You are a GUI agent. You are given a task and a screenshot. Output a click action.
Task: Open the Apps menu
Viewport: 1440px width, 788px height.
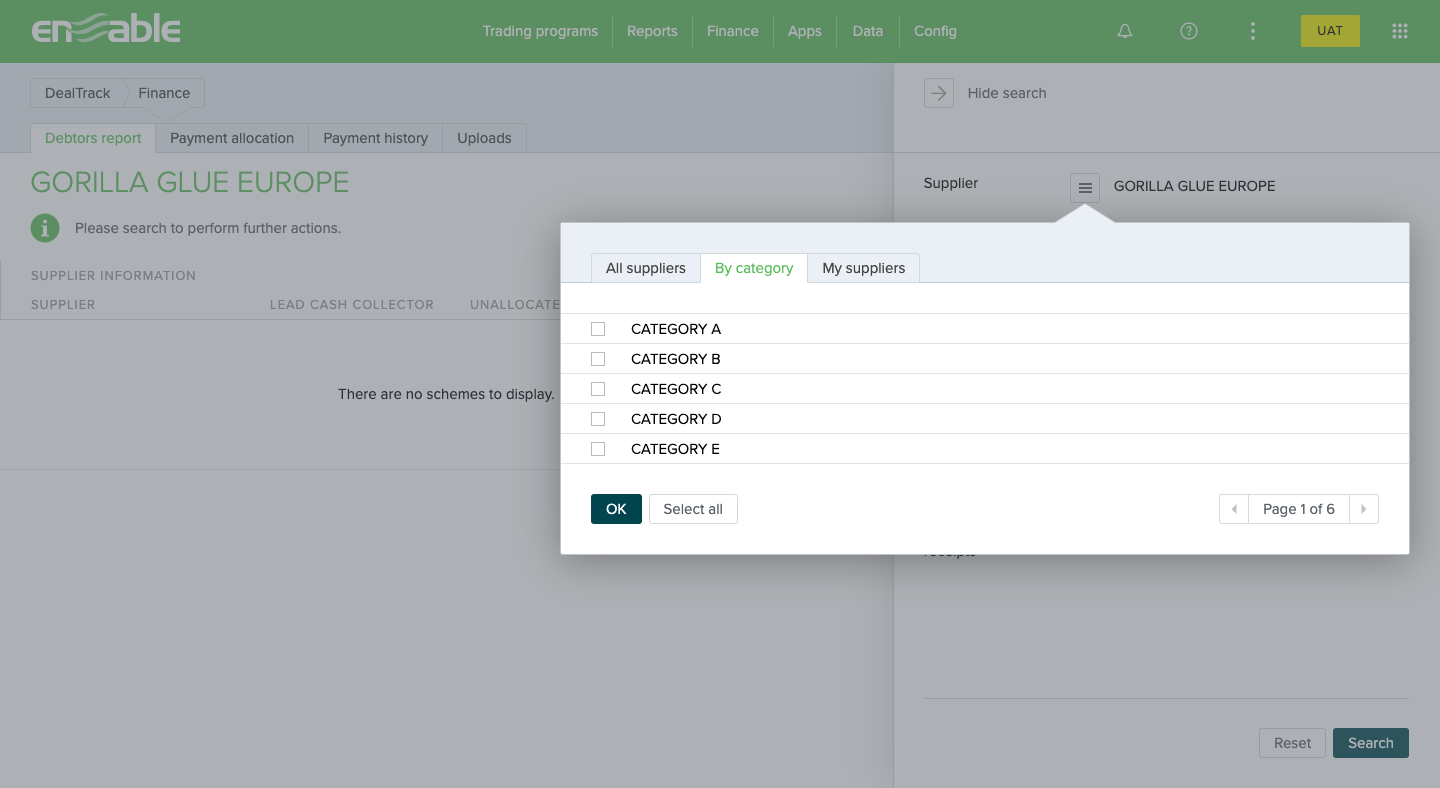pyautogui.click(x=805, y=31)
